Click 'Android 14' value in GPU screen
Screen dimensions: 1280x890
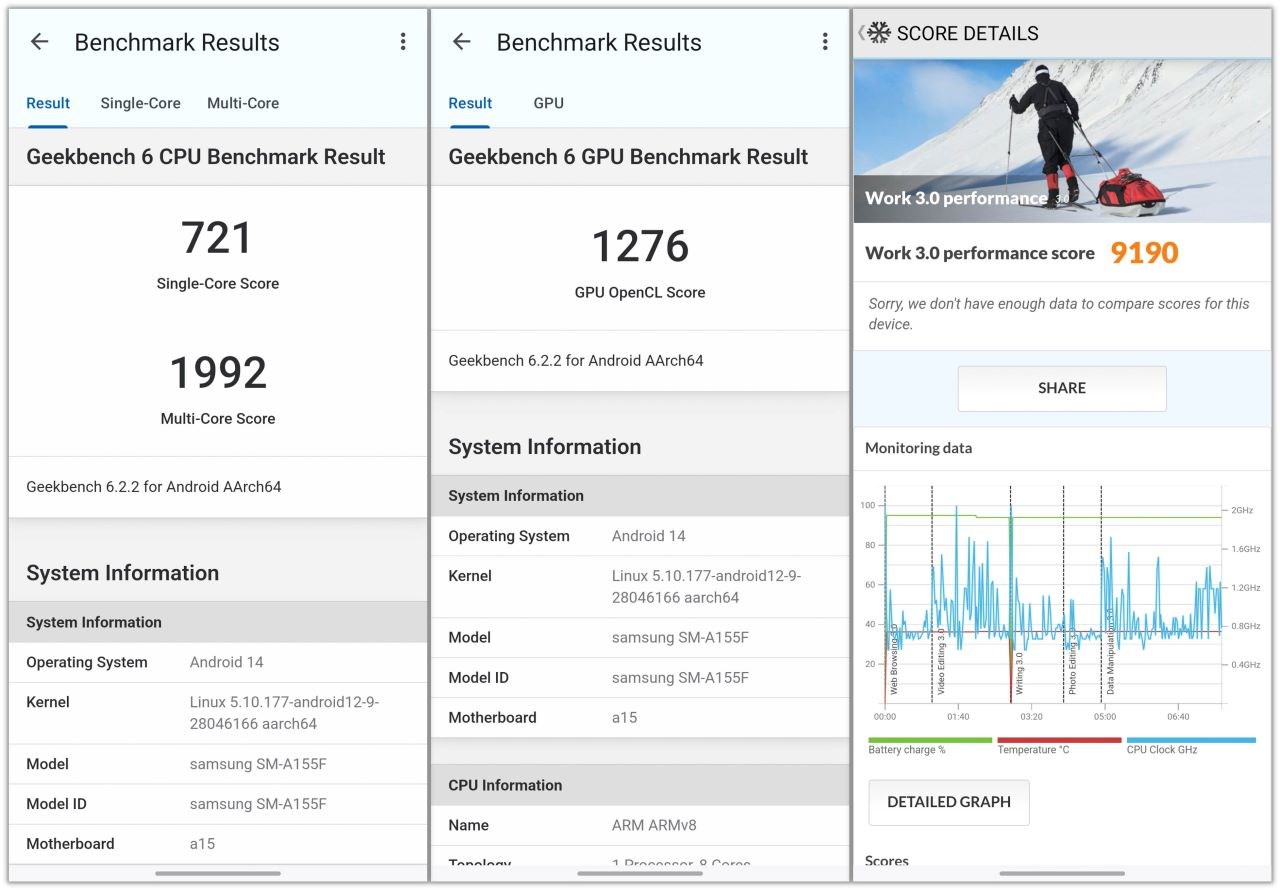click(x=649, y=536)
